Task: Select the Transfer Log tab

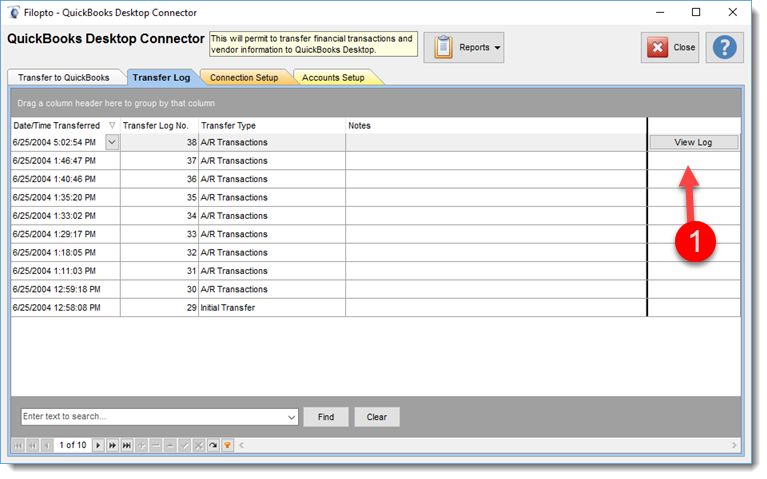Action: pyautogui.click(x=161, y=77)
